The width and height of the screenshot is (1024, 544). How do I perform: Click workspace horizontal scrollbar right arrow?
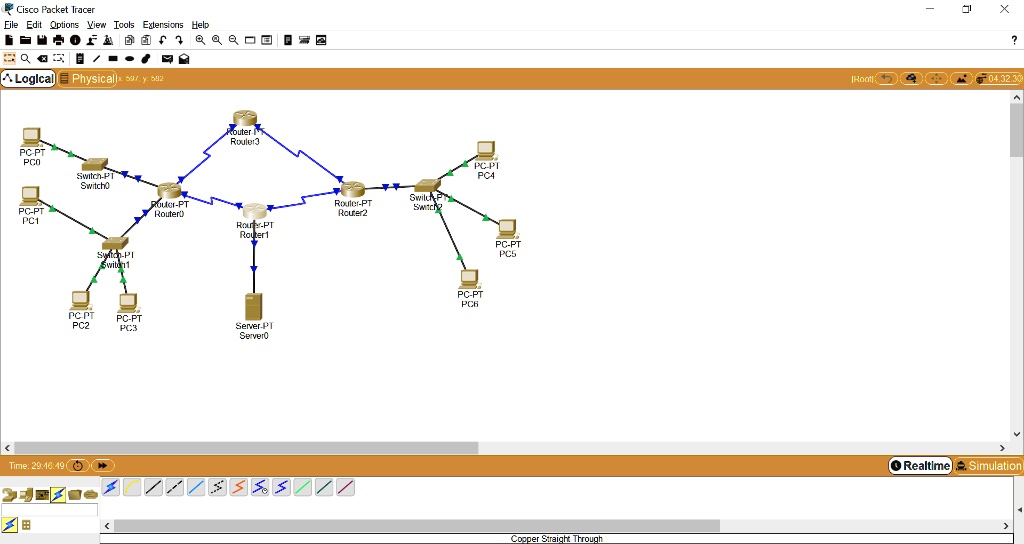pyautogui.click(x=1002, y=448)
